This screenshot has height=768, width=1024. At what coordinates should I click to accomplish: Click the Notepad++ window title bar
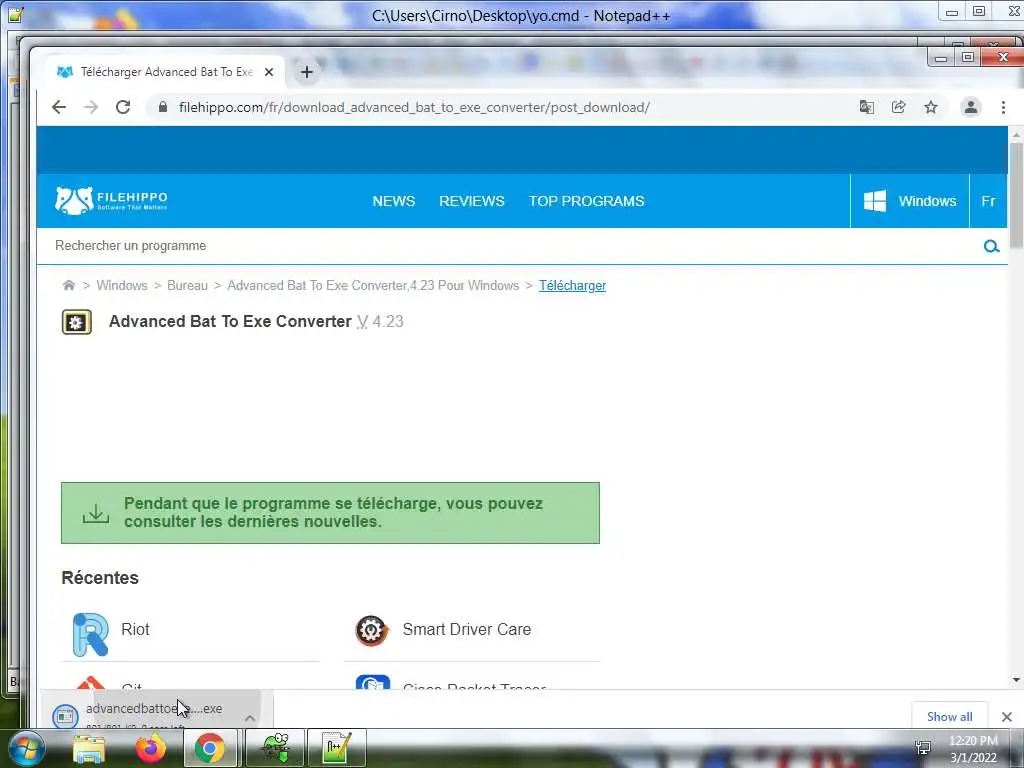point(520,16)
